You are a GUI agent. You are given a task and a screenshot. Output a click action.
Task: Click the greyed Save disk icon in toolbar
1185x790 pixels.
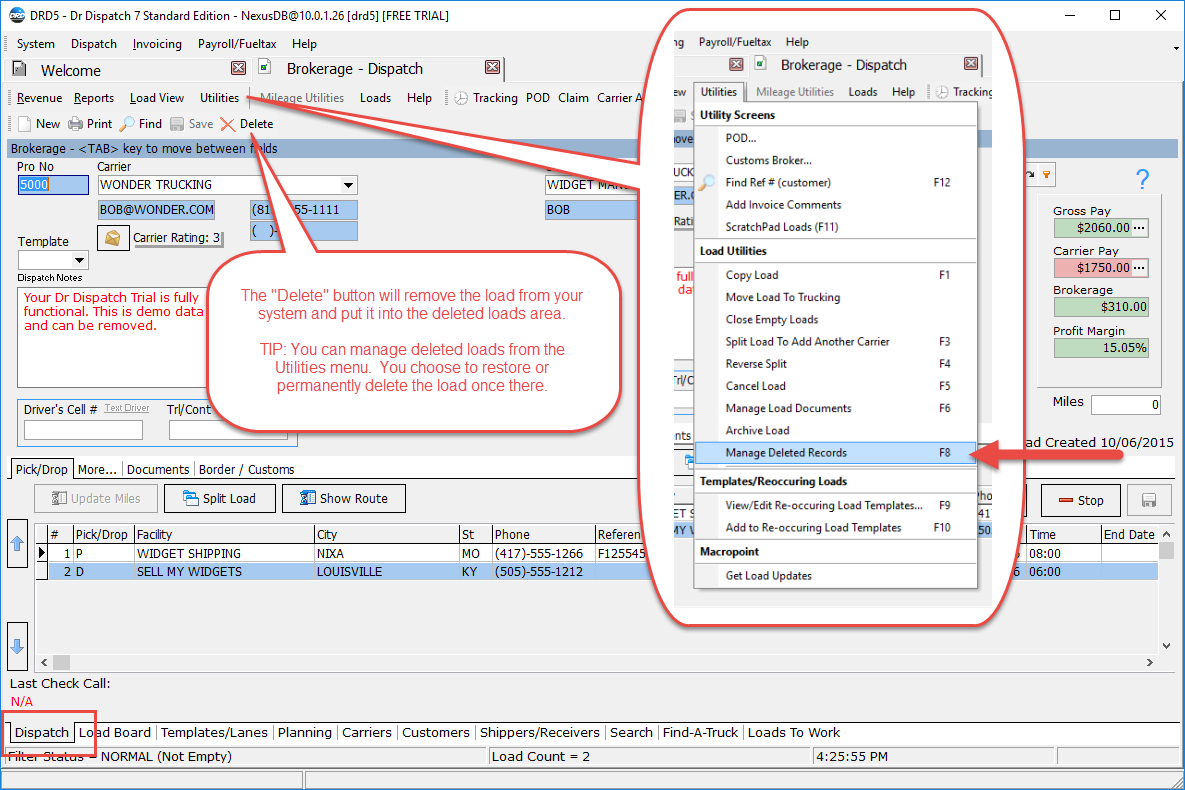tap(177, 124)
